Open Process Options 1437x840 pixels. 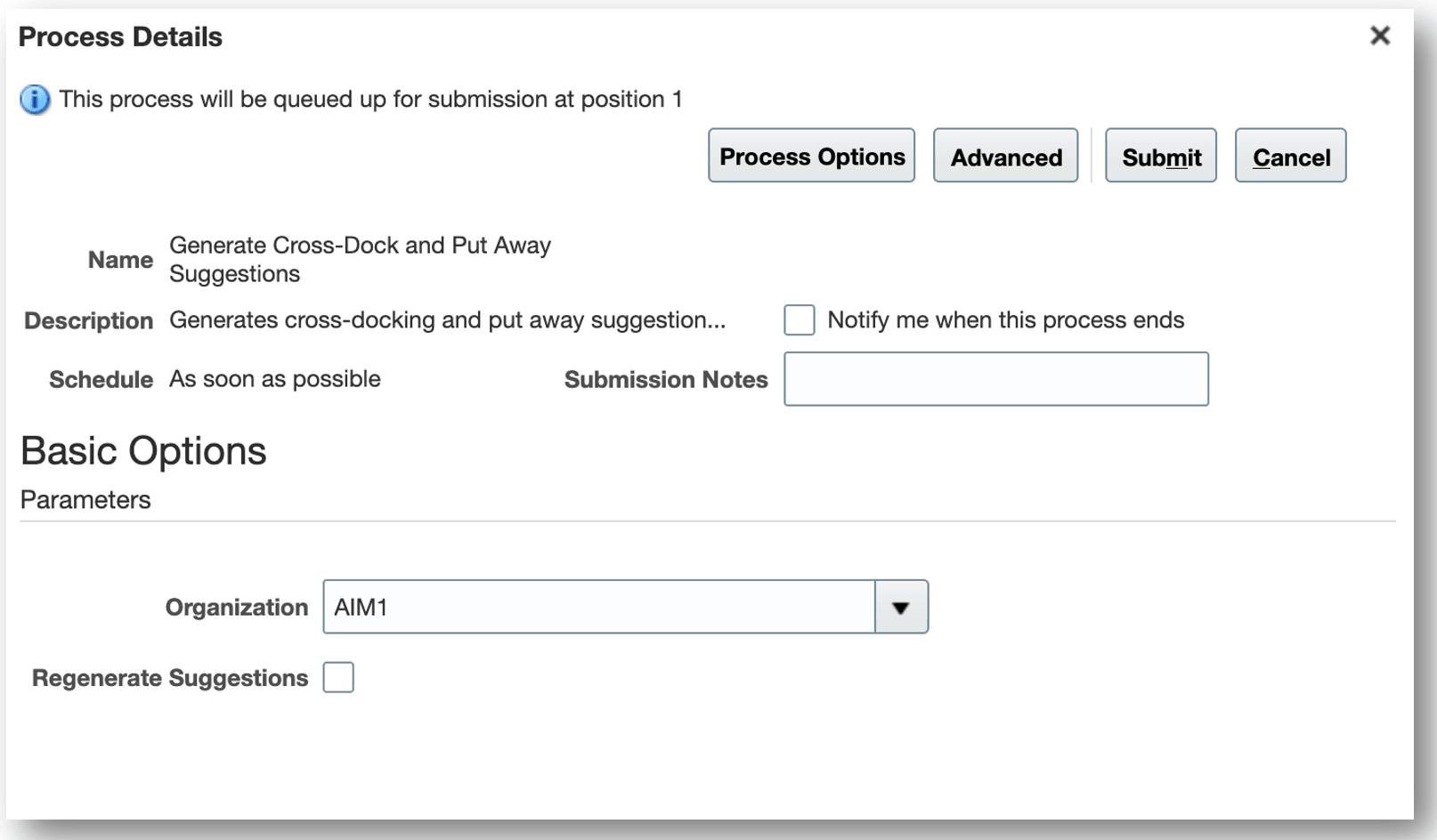click(x=811, y=157)
